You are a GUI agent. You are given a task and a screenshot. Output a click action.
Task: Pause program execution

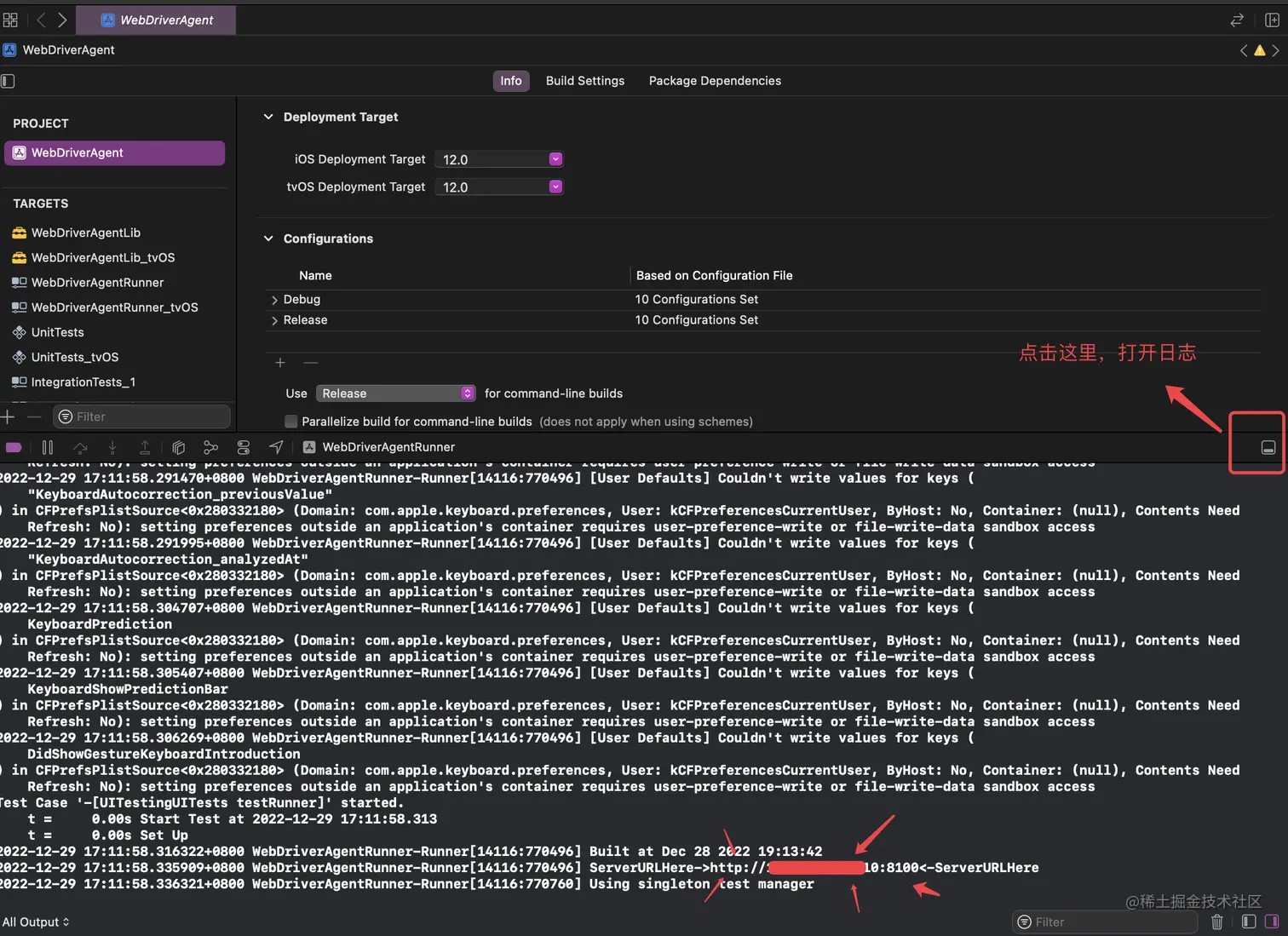[x=48, y=447]
